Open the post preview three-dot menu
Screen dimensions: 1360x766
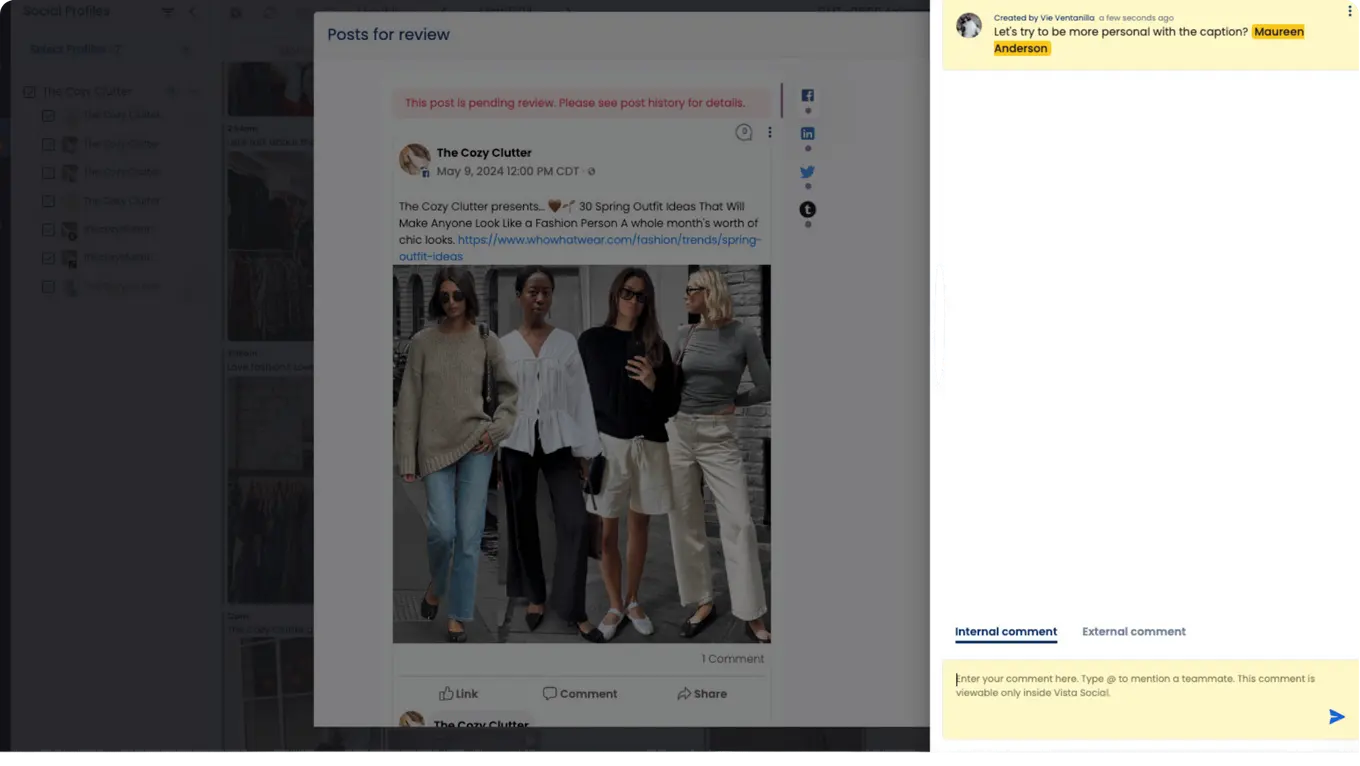(769, 132)
